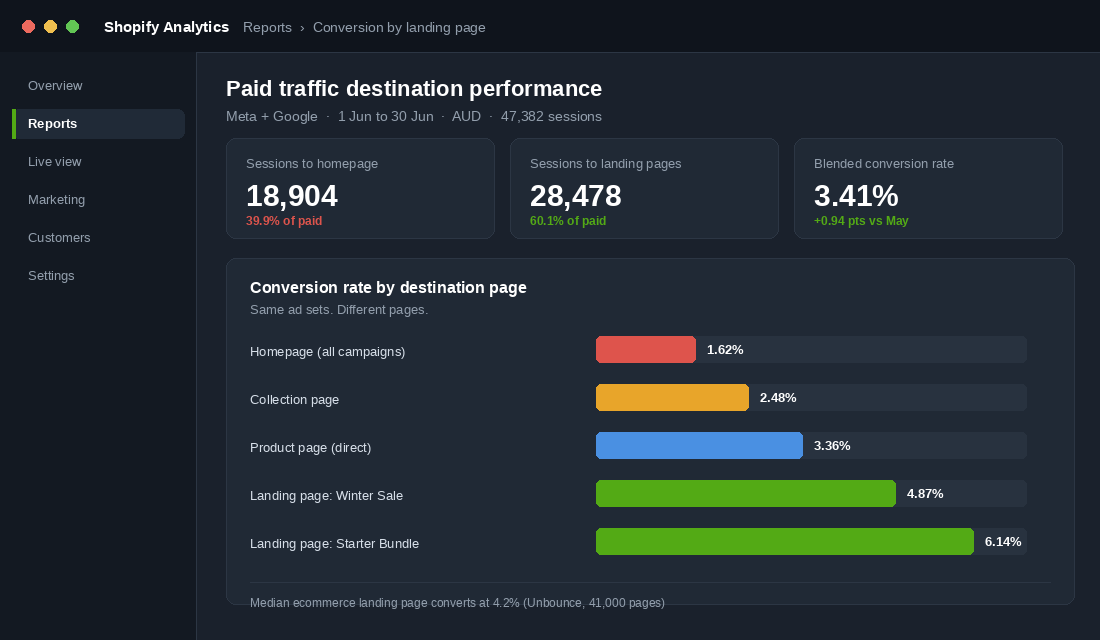The height and width of the screenshot is (640, 1100).
Task: Click the Reports breadcrumb link
Action: pyautogui.click(x=267, y=27)
